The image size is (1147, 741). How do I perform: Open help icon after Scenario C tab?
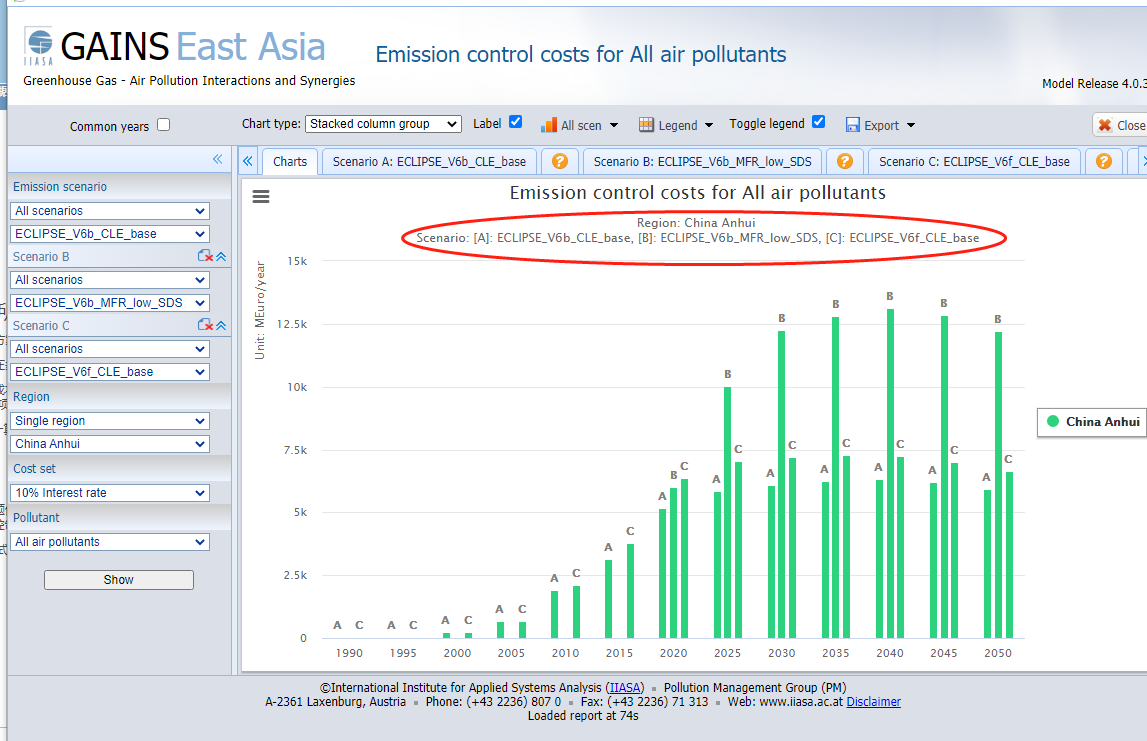point(1104,161)
